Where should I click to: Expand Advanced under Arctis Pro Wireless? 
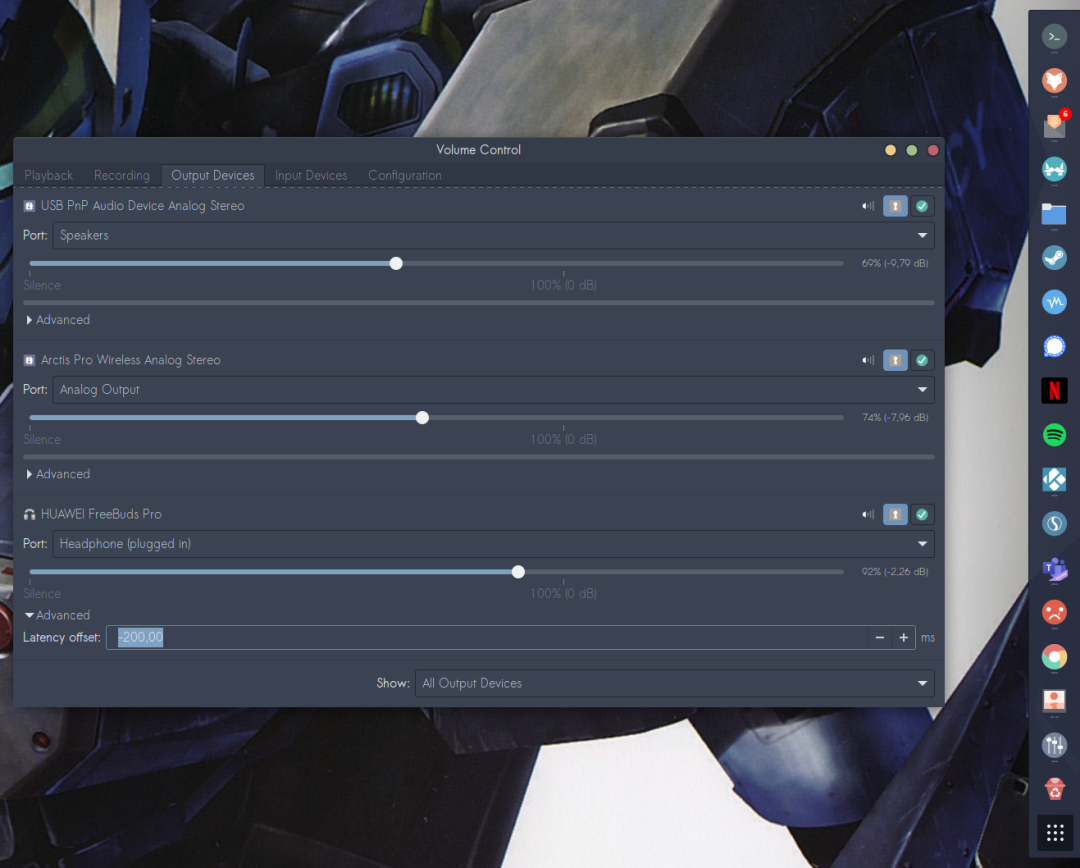pos(58,475)
